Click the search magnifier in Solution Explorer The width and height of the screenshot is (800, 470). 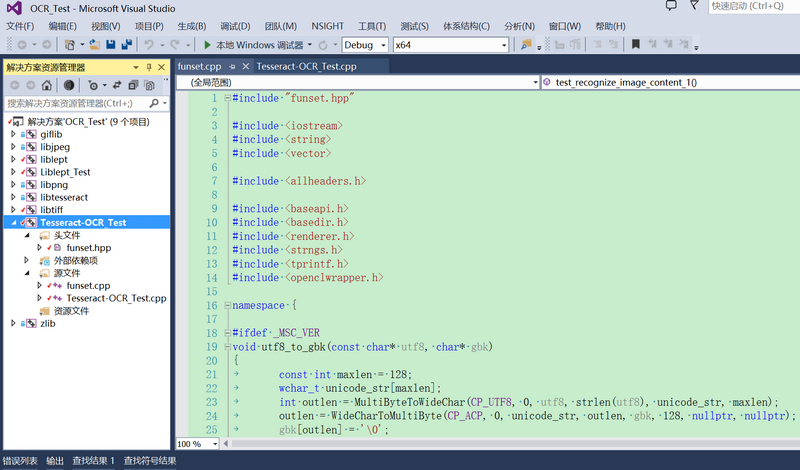point(154,103)
